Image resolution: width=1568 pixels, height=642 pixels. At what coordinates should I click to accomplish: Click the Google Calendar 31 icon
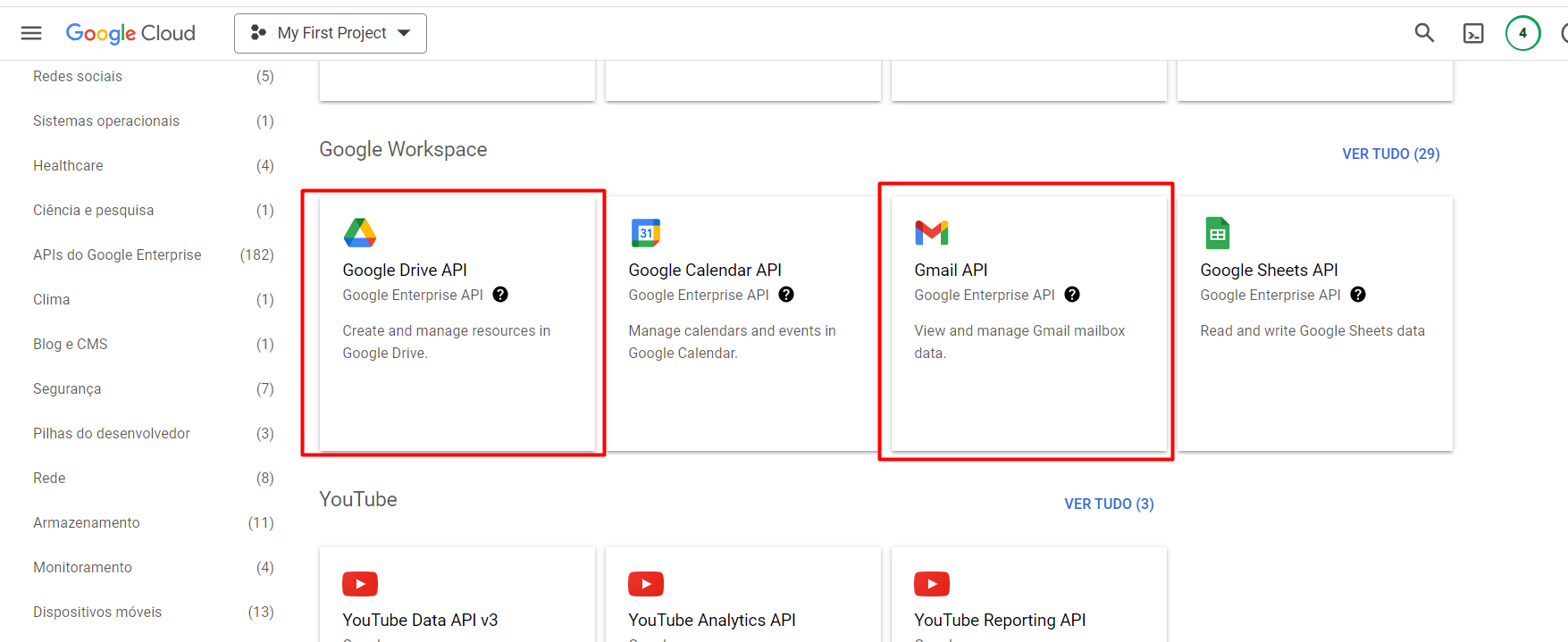tap(646, 232)
